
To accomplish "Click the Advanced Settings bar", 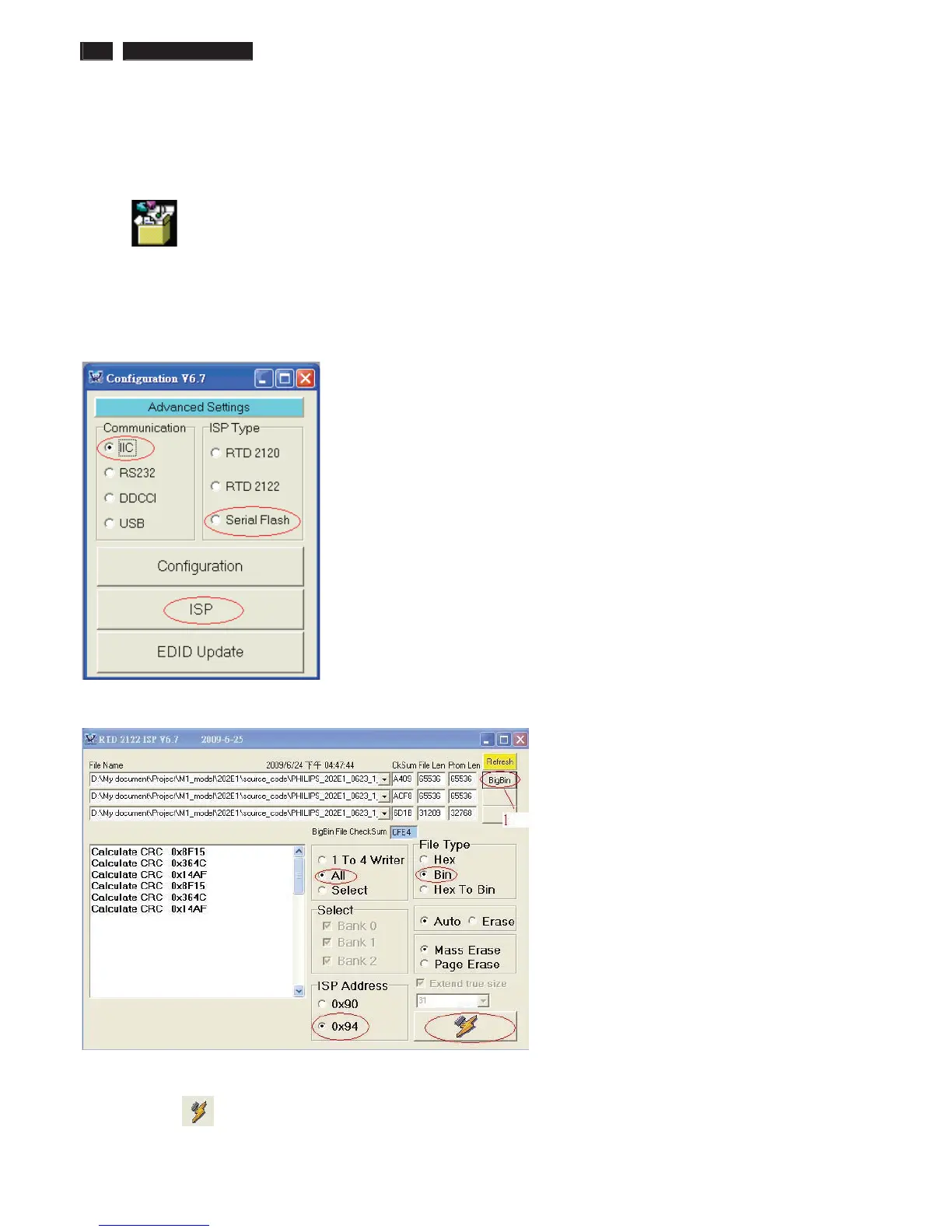I will (199, 408).
